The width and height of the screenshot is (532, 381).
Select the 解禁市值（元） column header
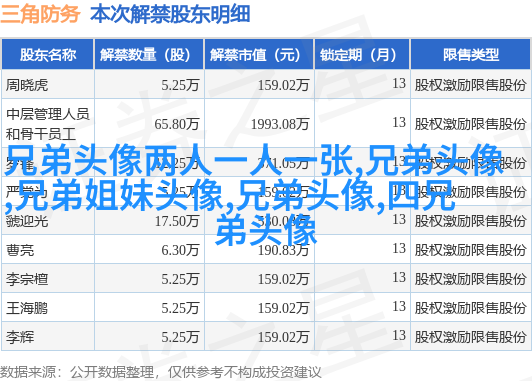pos(259,55)
